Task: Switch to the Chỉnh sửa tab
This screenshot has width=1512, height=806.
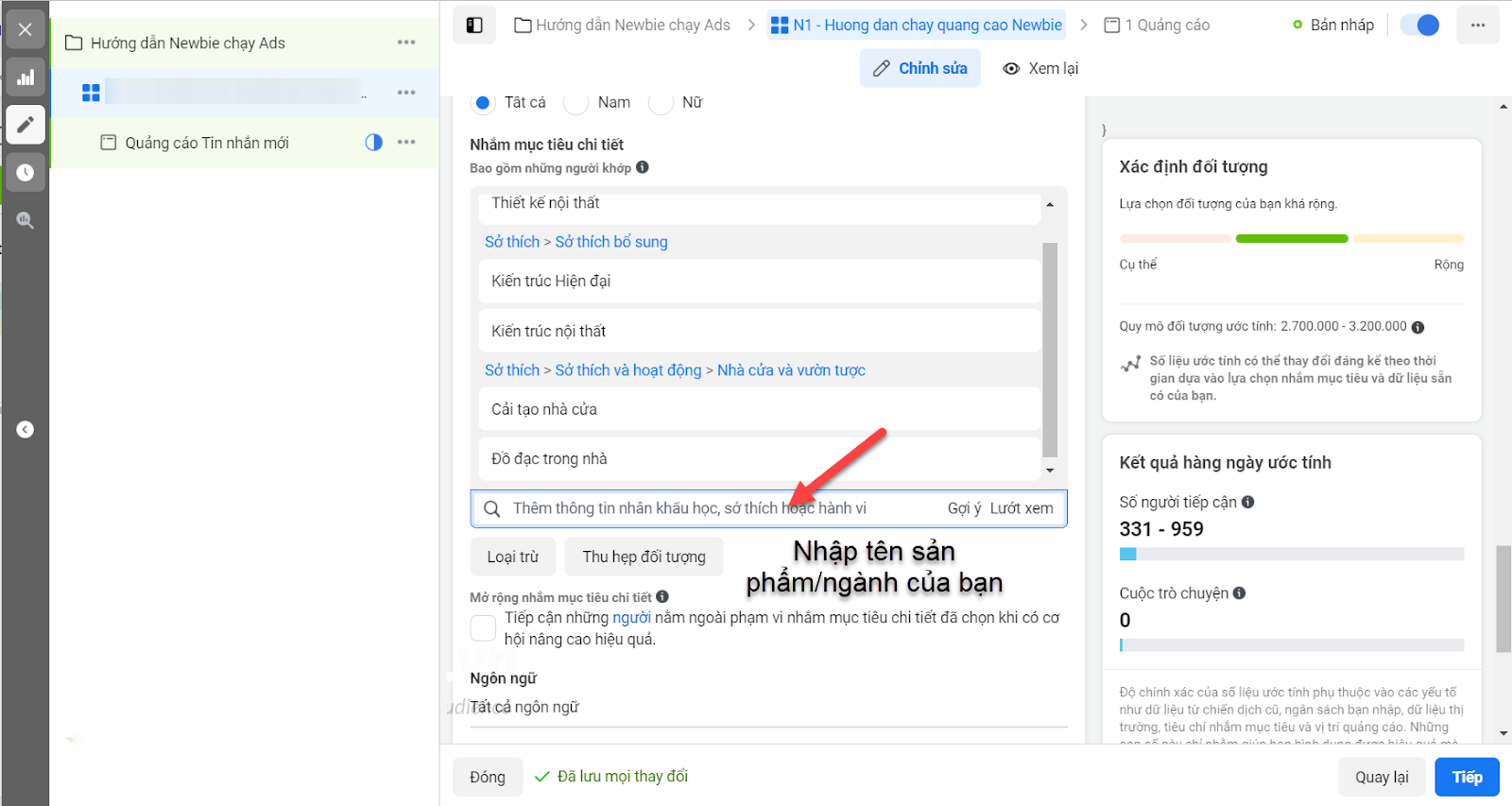Action: (x=920, y=68)
